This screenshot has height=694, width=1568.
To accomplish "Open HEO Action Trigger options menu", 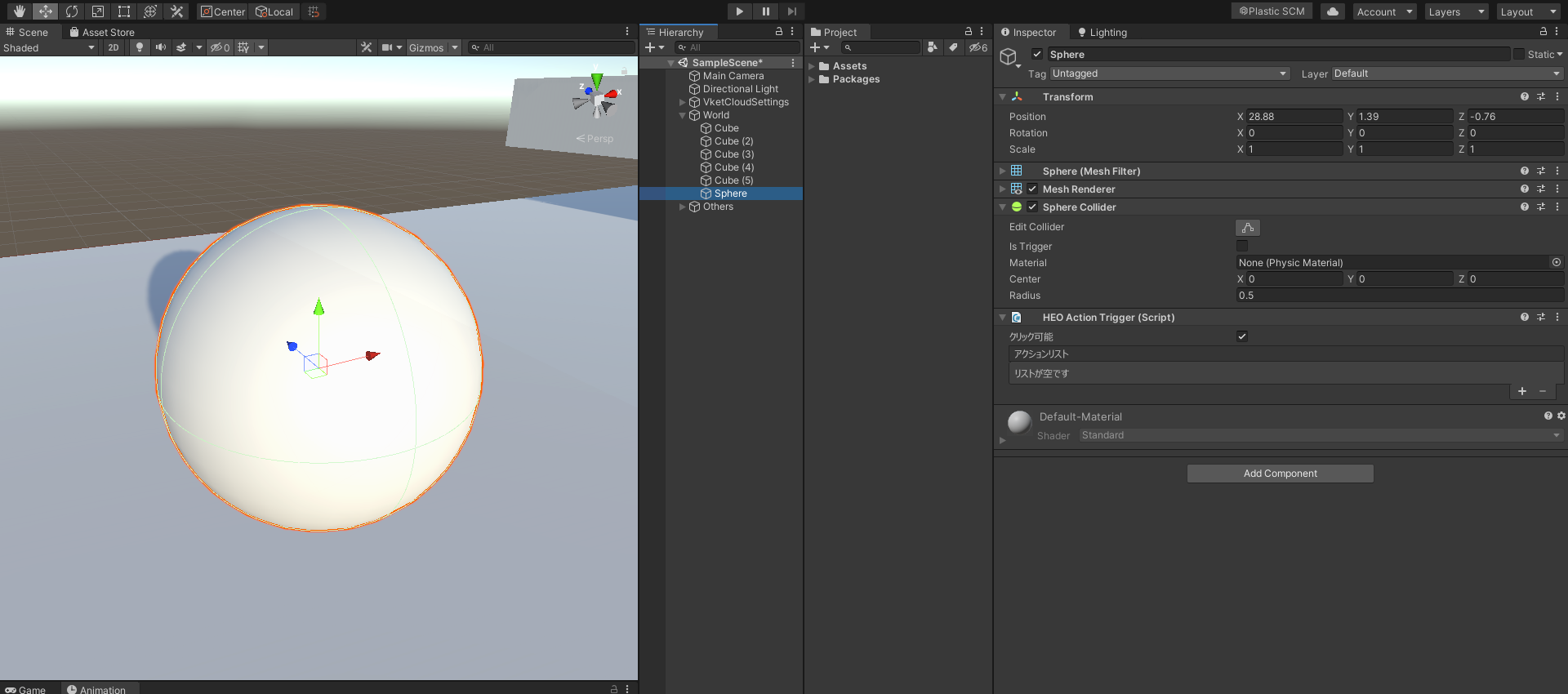I will coord(1557,317).
